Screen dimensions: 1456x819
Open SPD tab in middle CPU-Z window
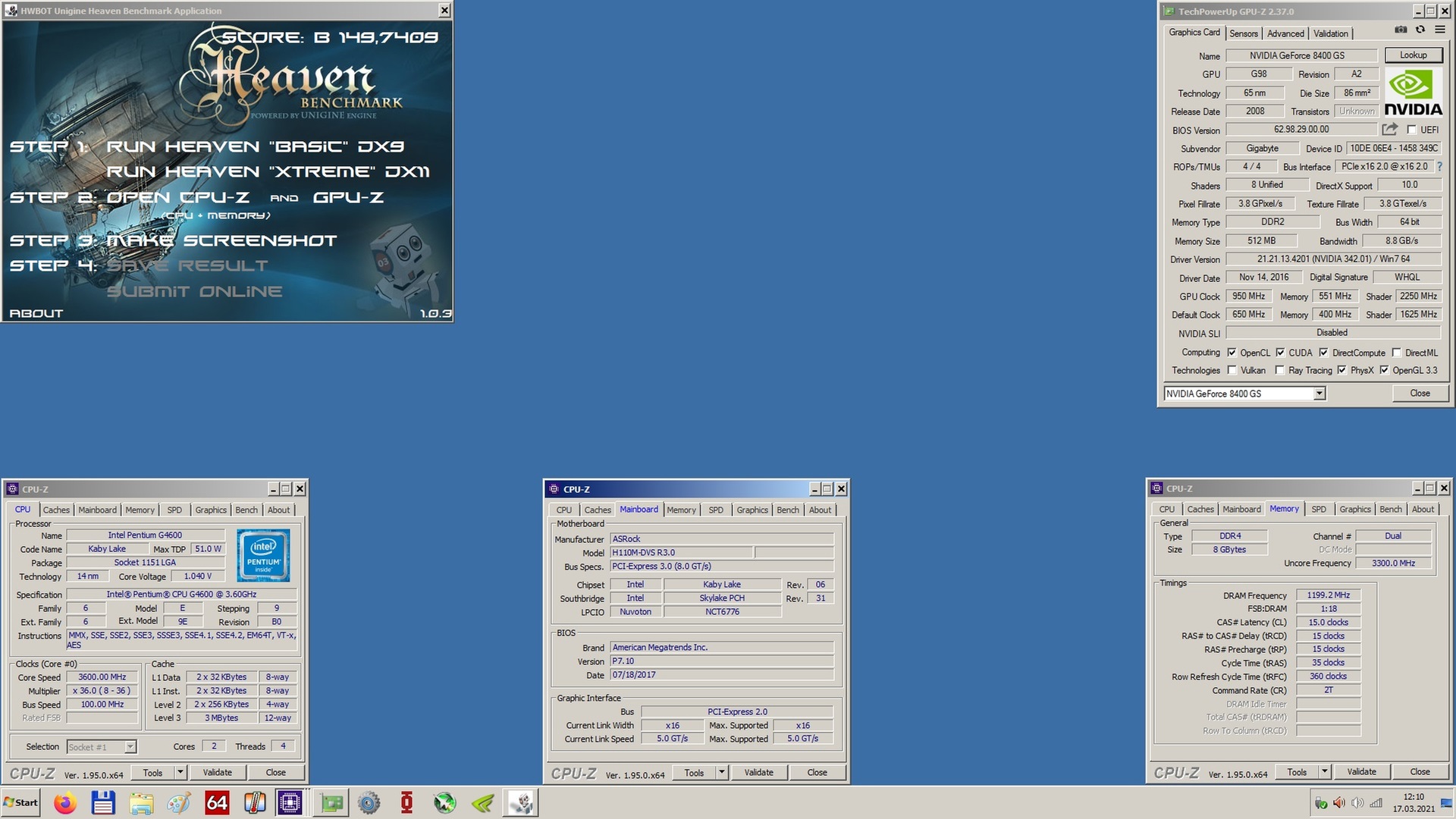pos(716,510)
